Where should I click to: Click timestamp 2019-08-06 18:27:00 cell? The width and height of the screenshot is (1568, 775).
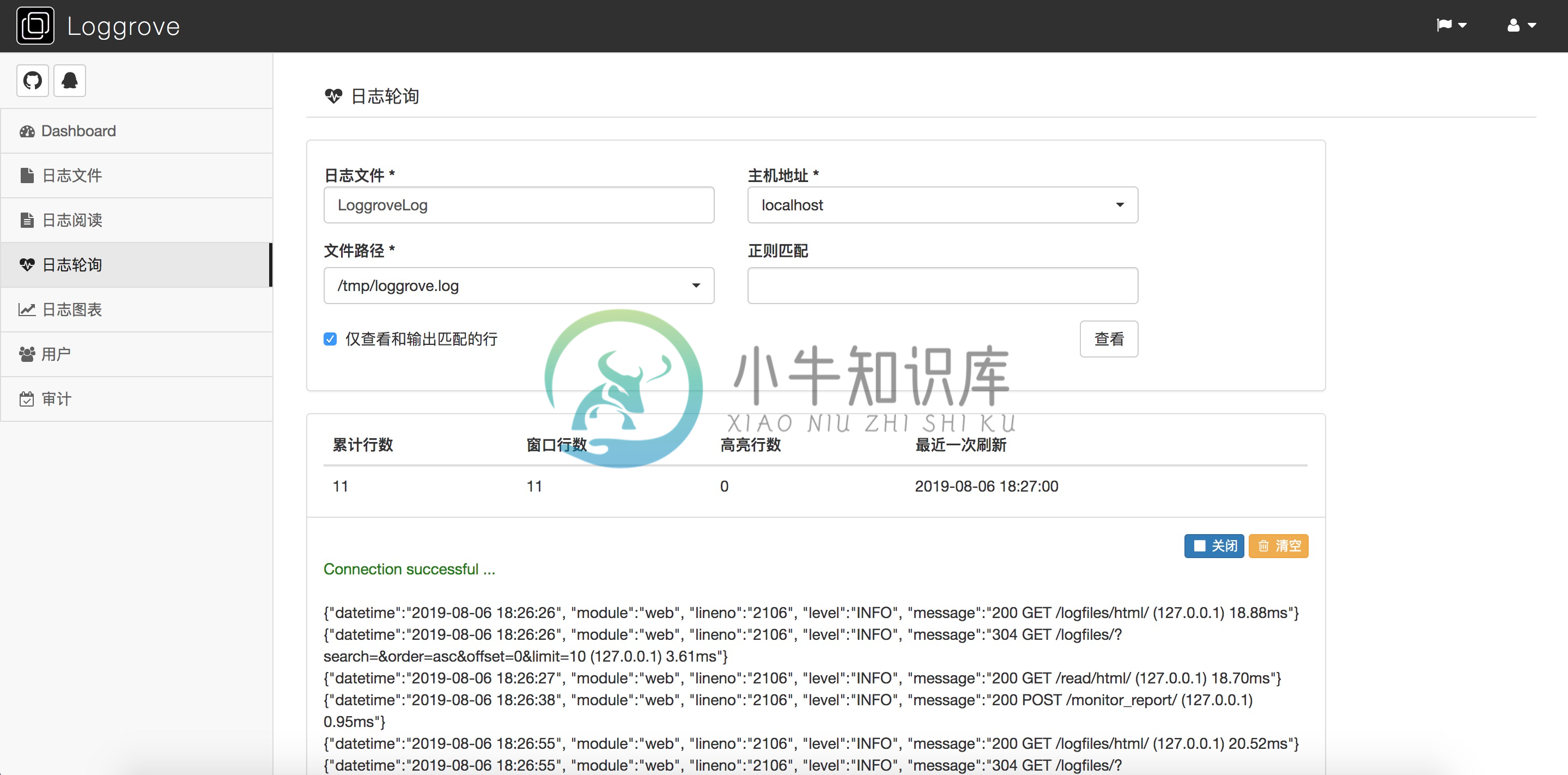click(x=986, y=487)
